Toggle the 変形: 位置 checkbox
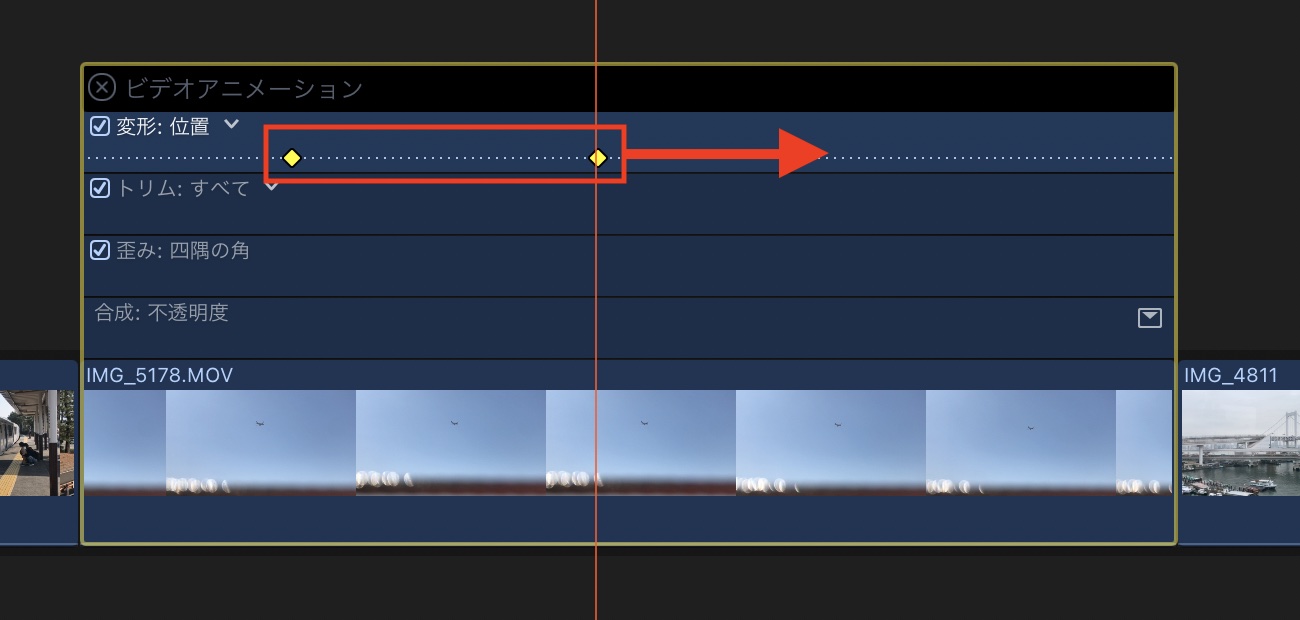 pos(99,126)
